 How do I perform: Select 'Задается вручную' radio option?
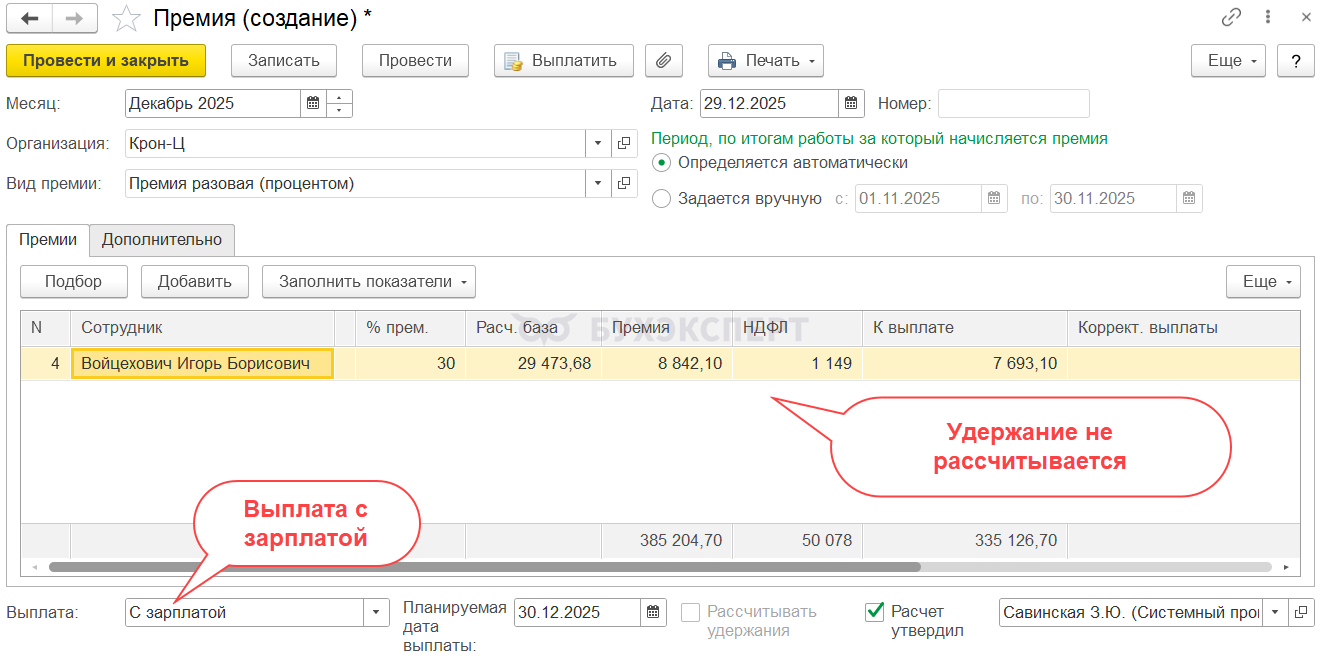[x=661, y=198]
